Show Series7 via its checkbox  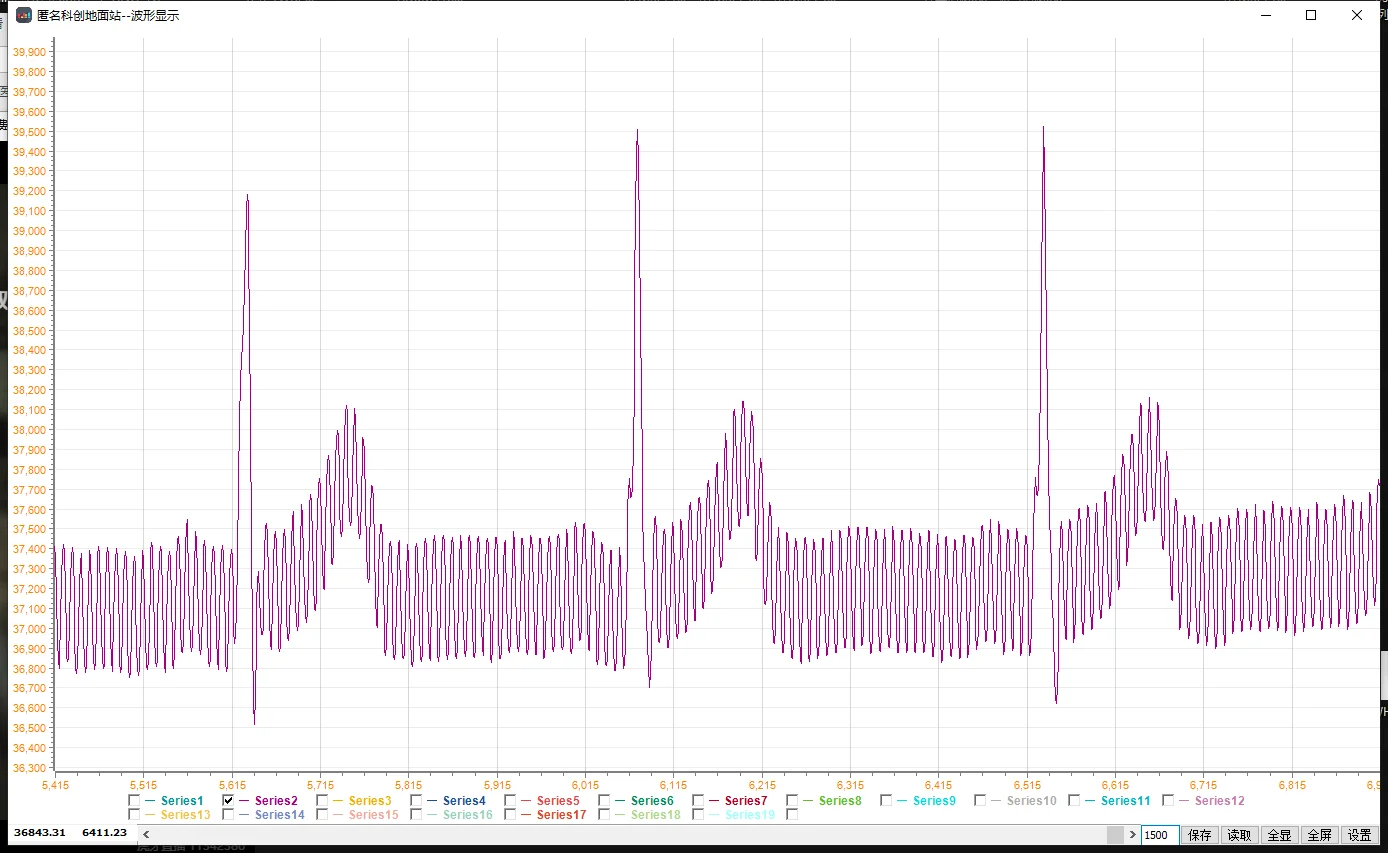(x=698, y=800)
